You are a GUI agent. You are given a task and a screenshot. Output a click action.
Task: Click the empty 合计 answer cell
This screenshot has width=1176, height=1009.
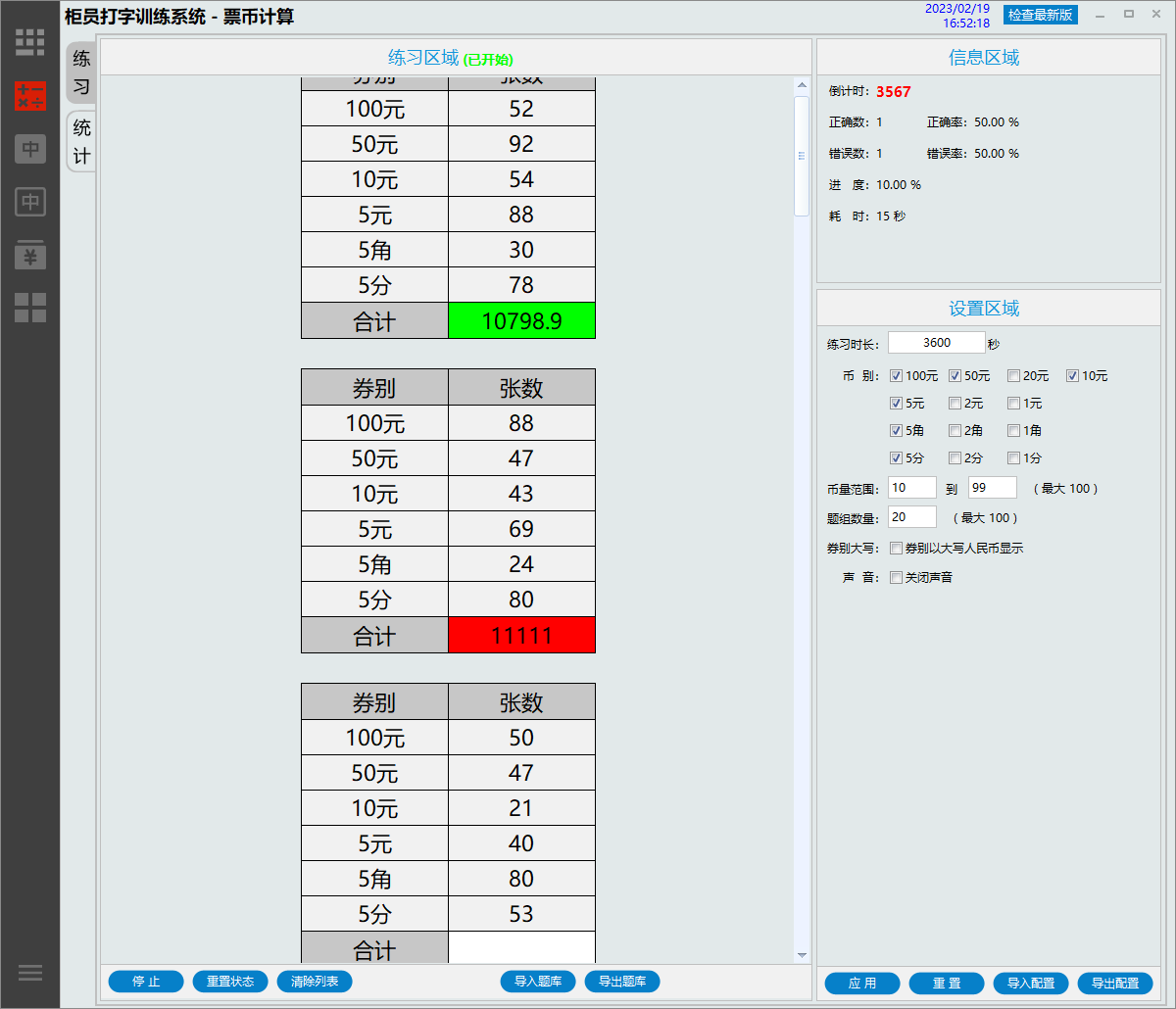(x=521, y=948)
